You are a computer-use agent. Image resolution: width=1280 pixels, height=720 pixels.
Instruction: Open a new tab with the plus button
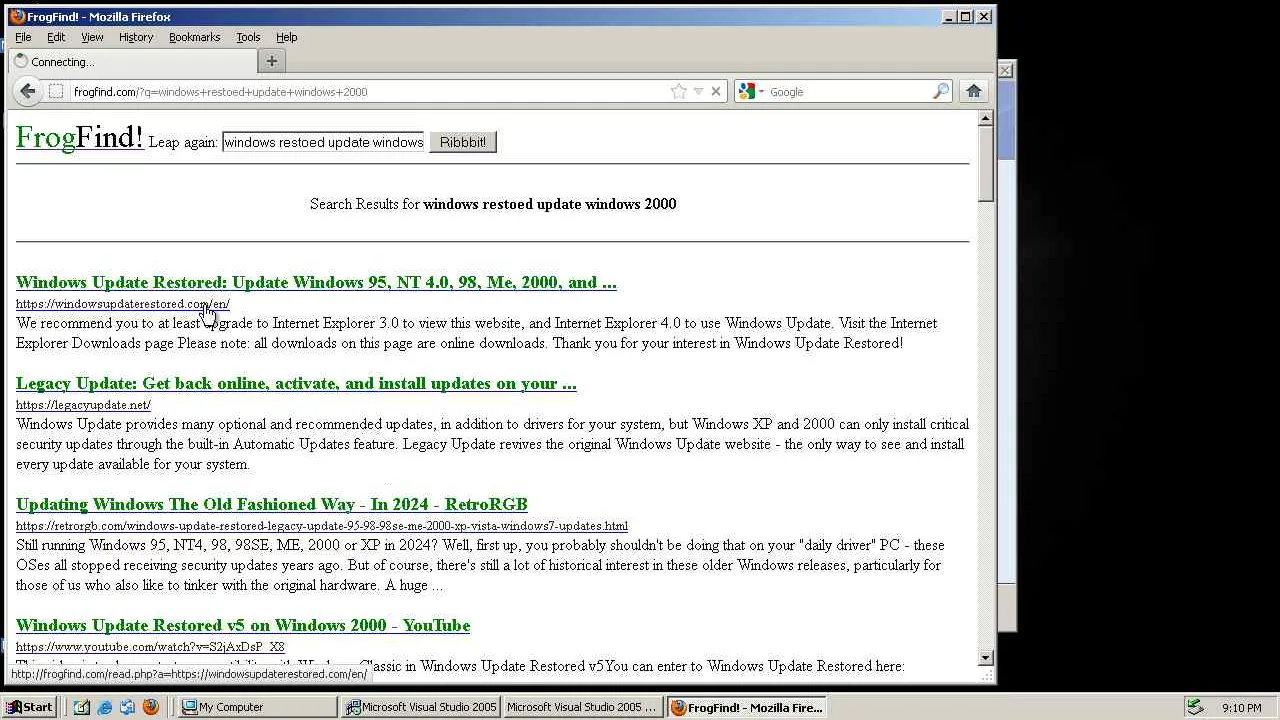coord(271,61)
